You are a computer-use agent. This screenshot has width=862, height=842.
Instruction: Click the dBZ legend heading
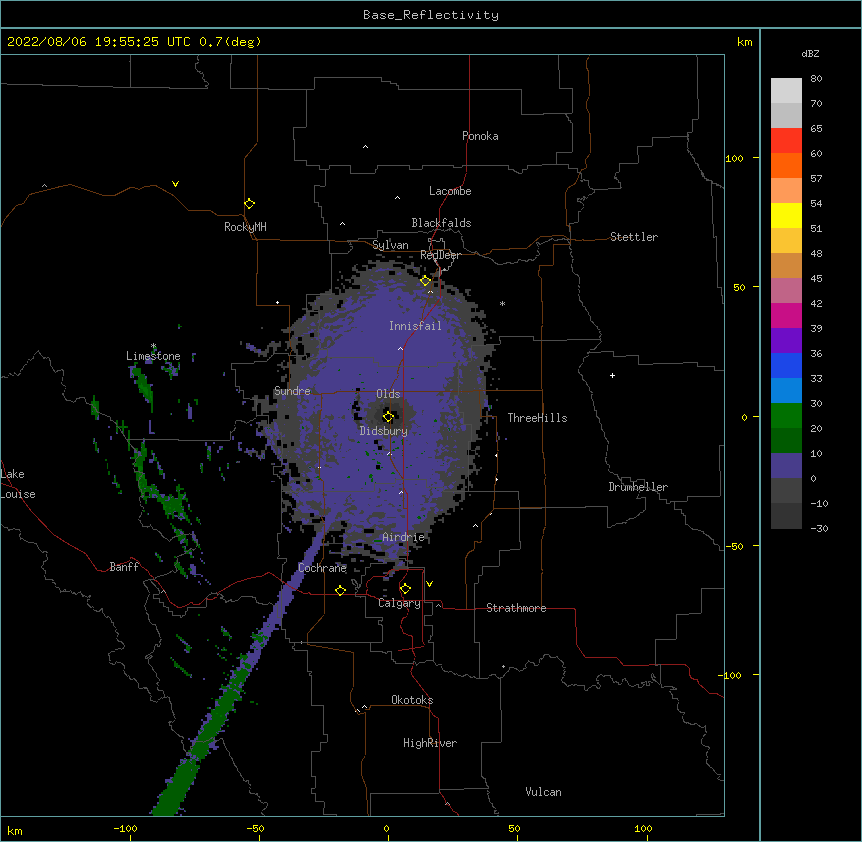(810, 53)
